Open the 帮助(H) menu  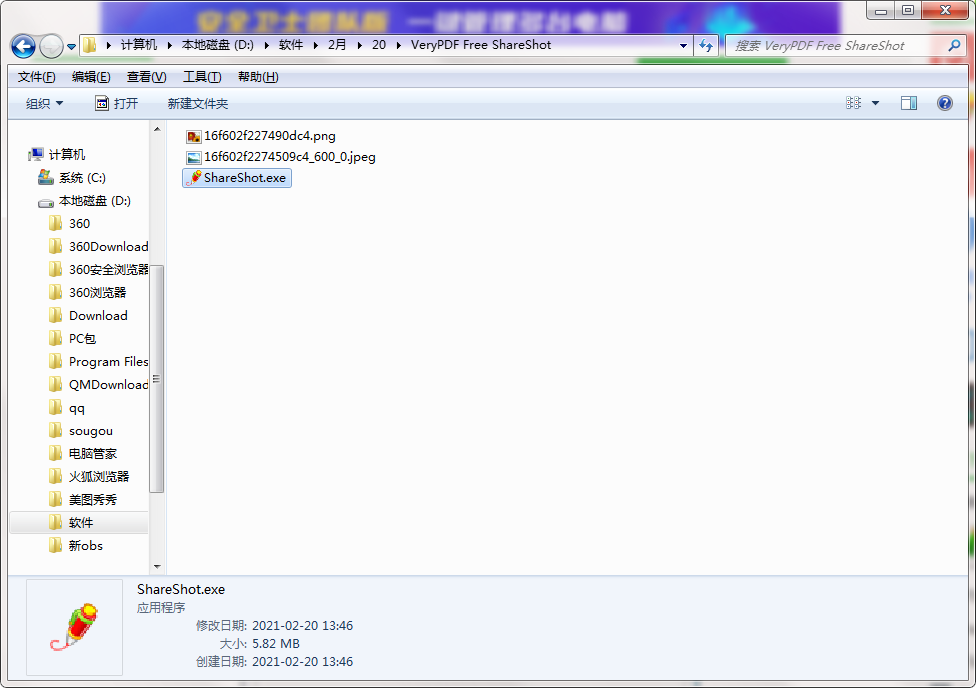point(258,77)
